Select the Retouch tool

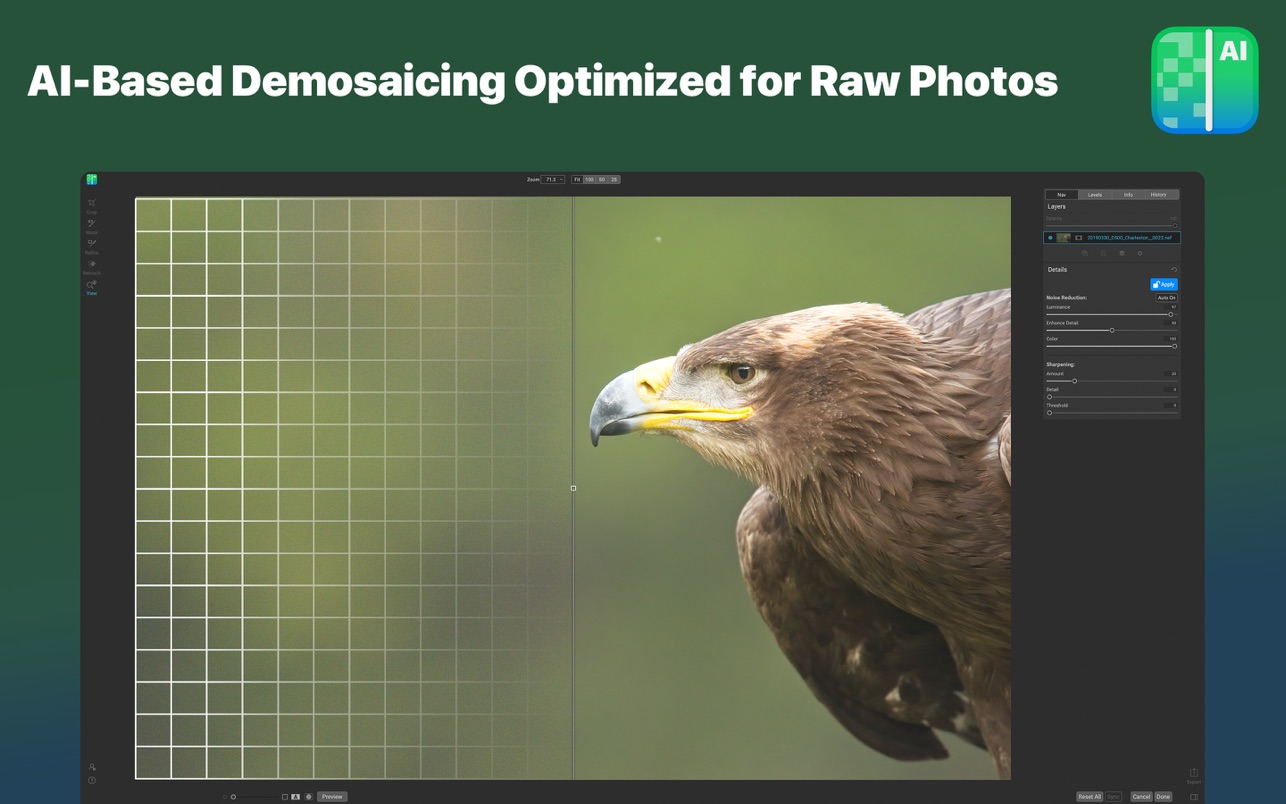click(x=91, y=266)
